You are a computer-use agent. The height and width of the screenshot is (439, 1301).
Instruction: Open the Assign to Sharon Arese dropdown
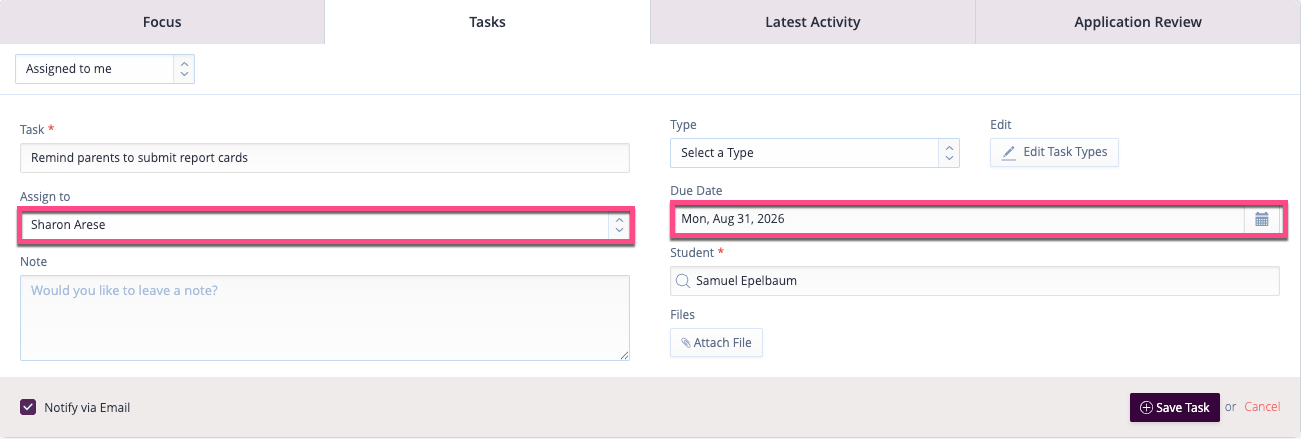pos(325,225)
